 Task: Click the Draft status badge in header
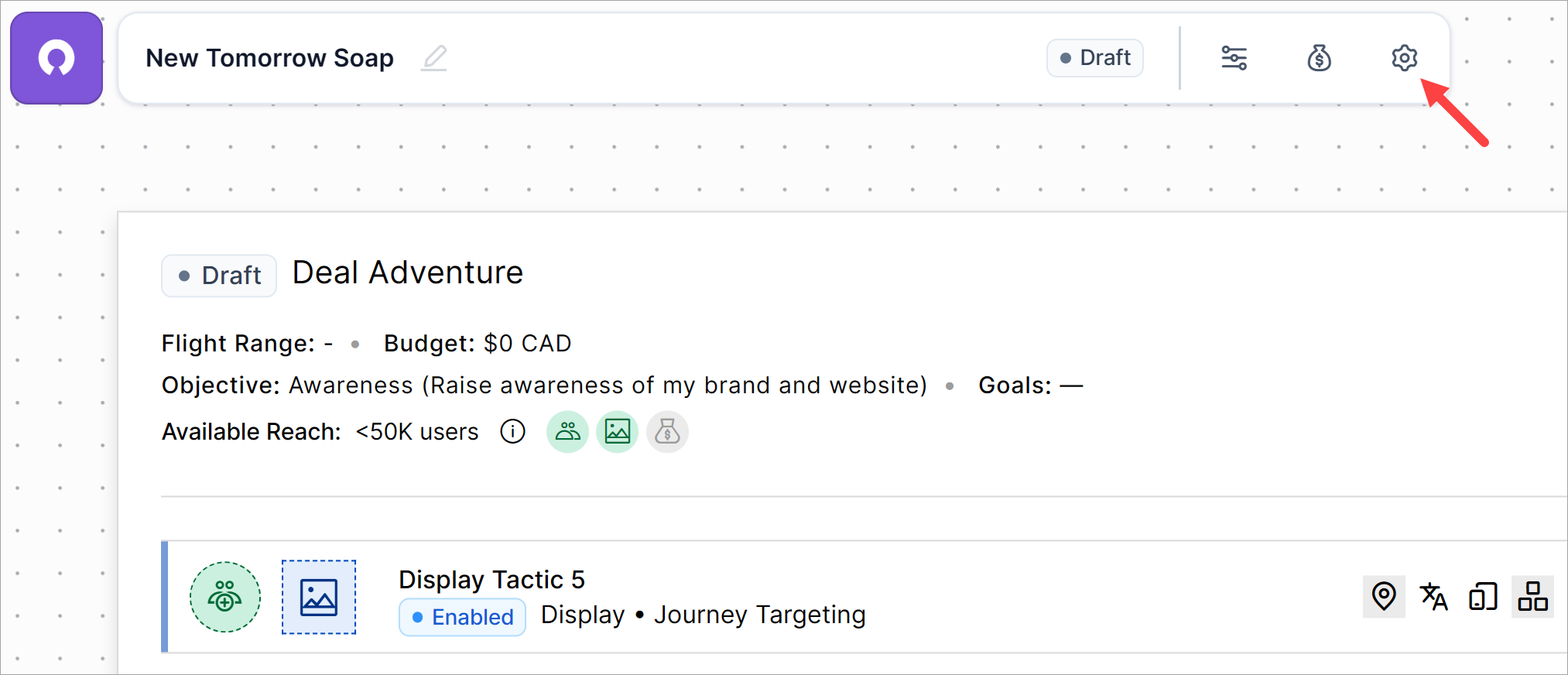[x=1094, y=58]
